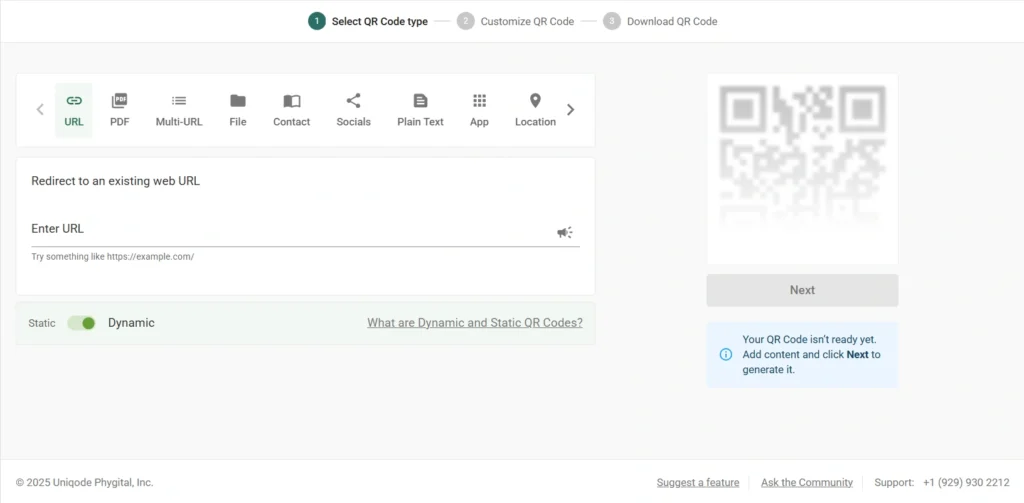Screen dimensions: 1024x503
Task: Click the blurred QR code preview
Action: [802, 169]
